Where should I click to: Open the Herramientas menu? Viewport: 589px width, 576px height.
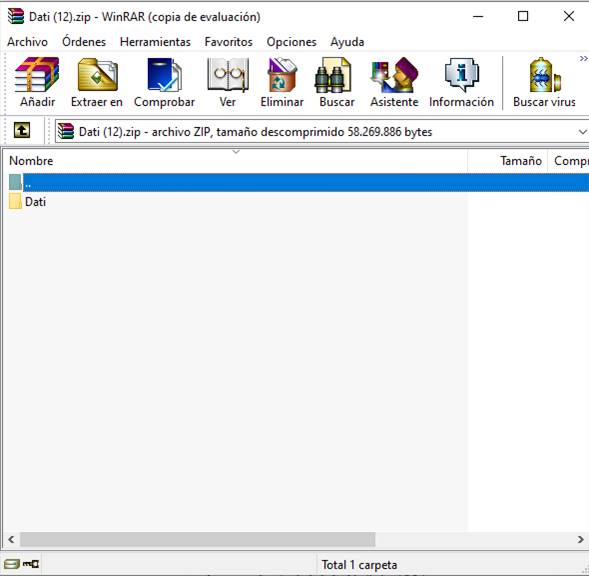tap(155, 42)
